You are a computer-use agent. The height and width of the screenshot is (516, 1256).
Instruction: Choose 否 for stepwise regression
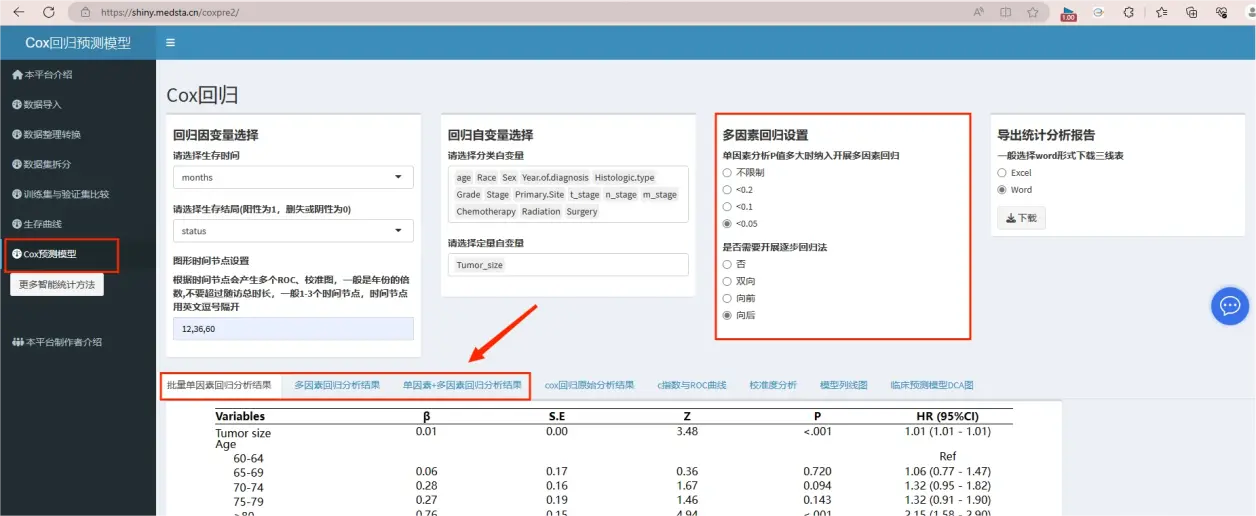727,264
